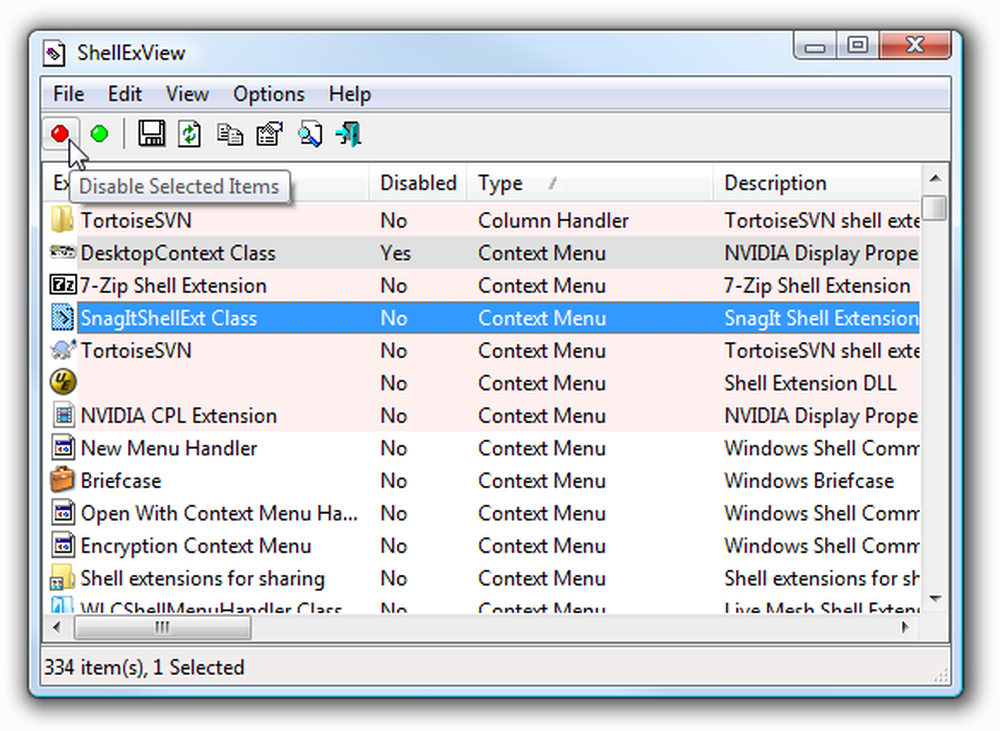Select the NVIDIA CPL Extension row name
The width and height of the screenshot is (1000, 731).
[x=179, y=416]
